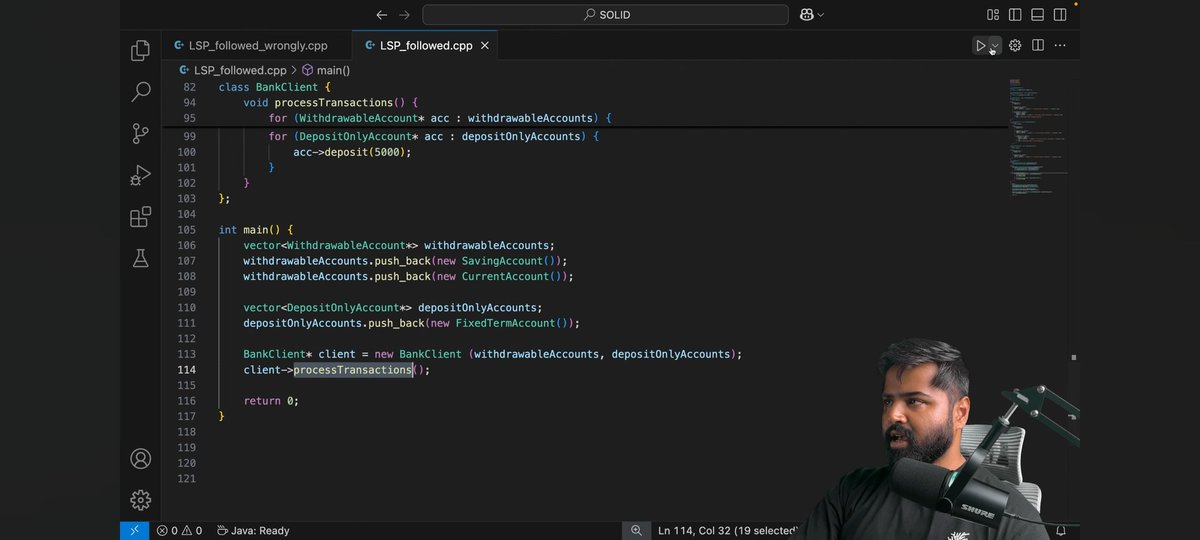The width and height of the screenshot is (1200, 540).
Task: Open the remote window indicator
Action: coord(134,530)
